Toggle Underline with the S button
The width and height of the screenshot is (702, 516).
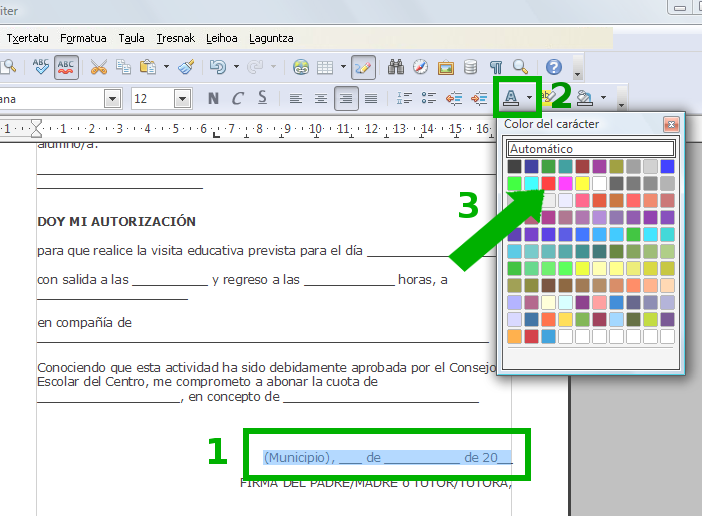[x=262, y=98]
